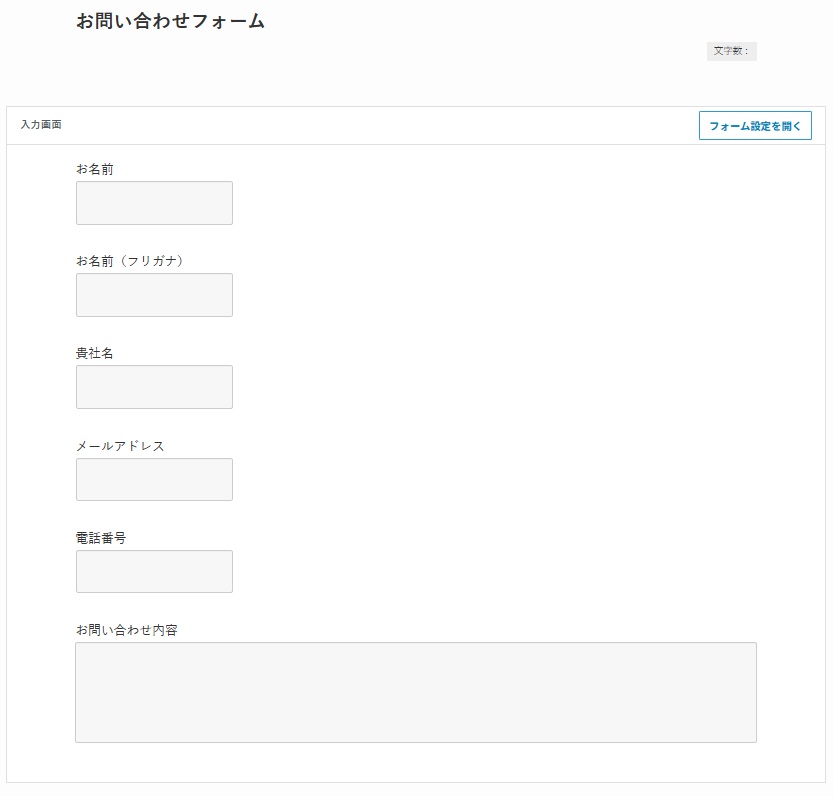Click the company name entry box
Image resolution: width=833 pixels, height=796 pixels.
(x=154, y=387)
